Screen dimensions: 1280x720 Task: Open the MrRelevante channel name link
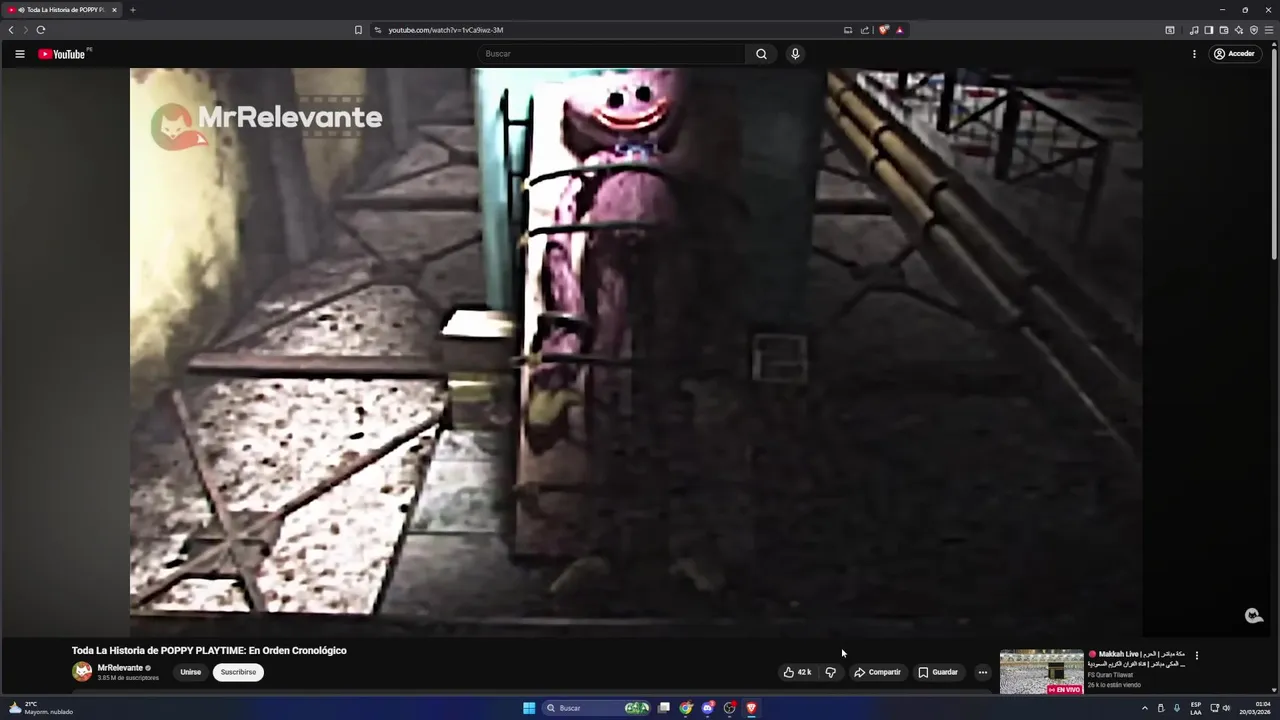tap(120, 668)
